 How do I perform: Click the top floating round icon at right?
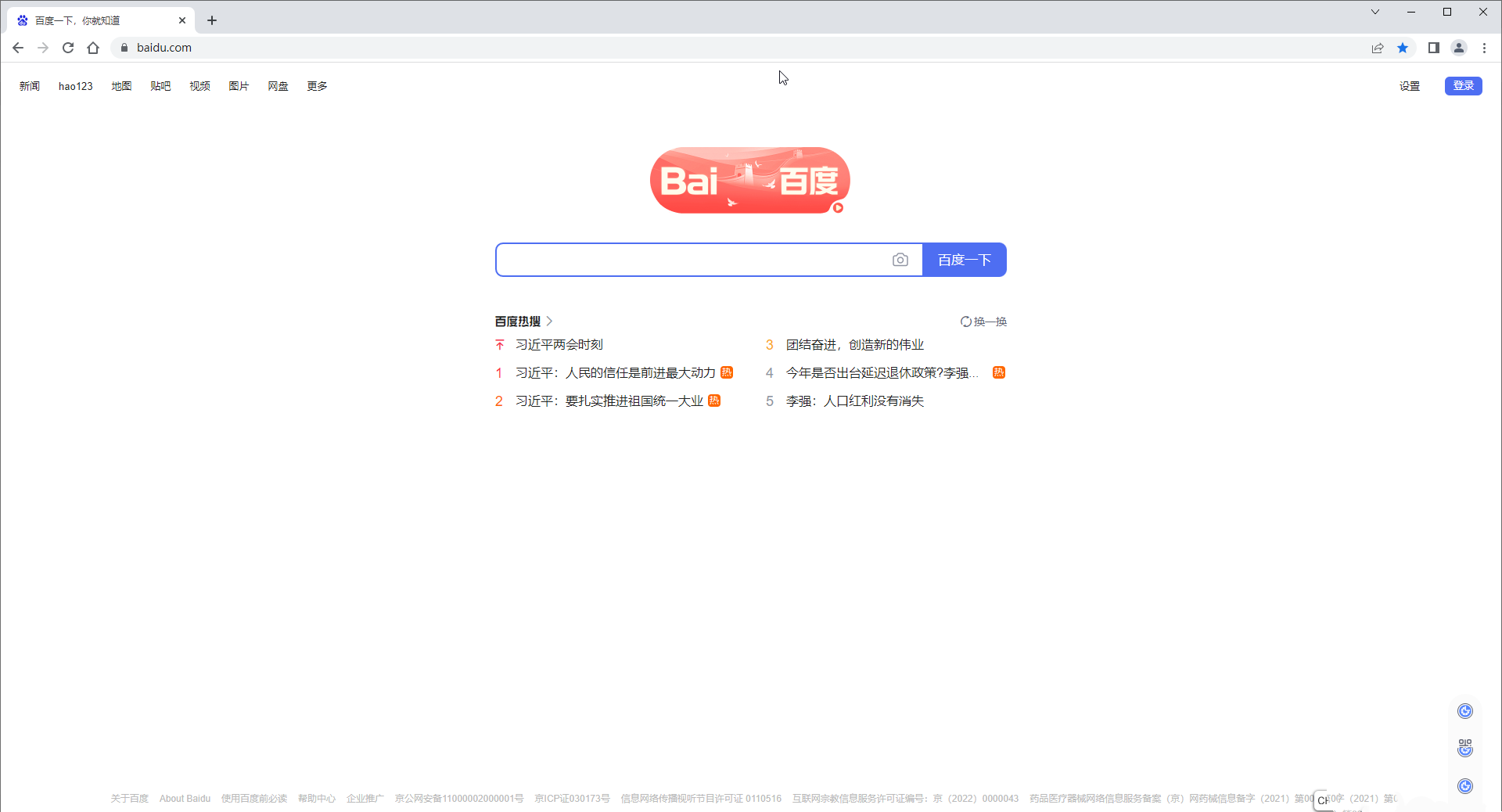[x=1465, y=711]
